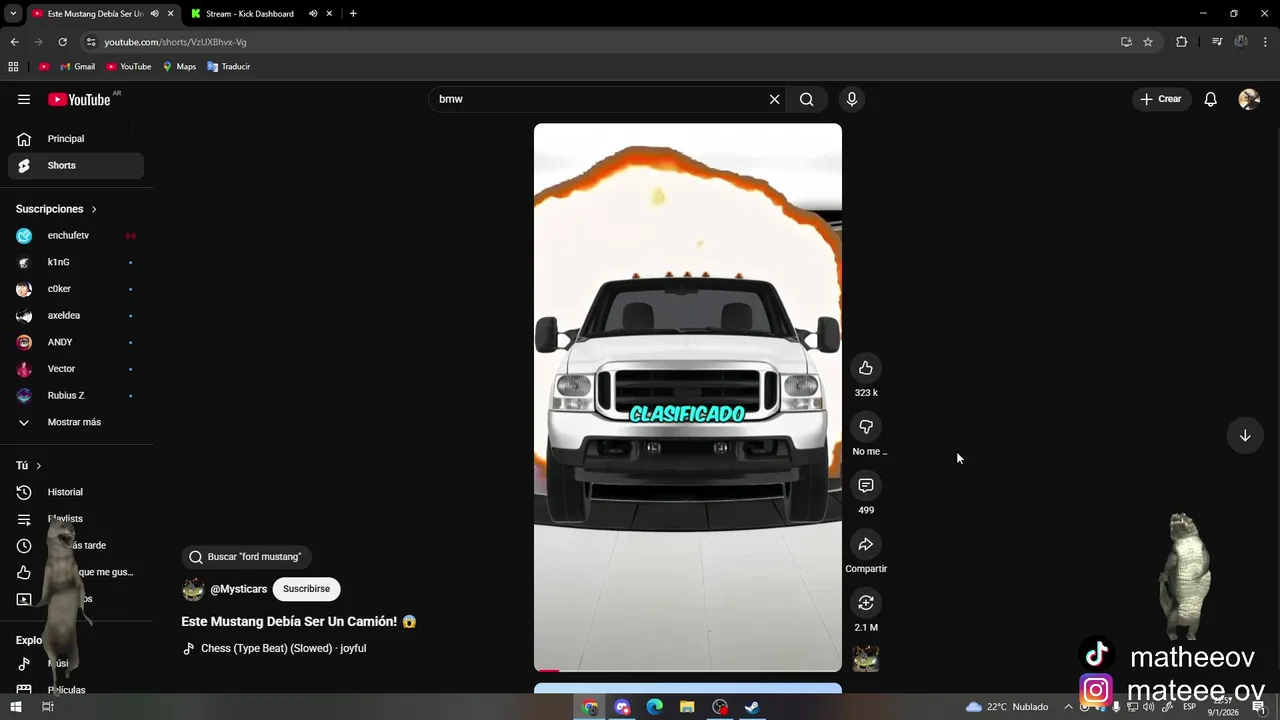
Task: Open the Vector subscription channel
Action: coord(76,369)
